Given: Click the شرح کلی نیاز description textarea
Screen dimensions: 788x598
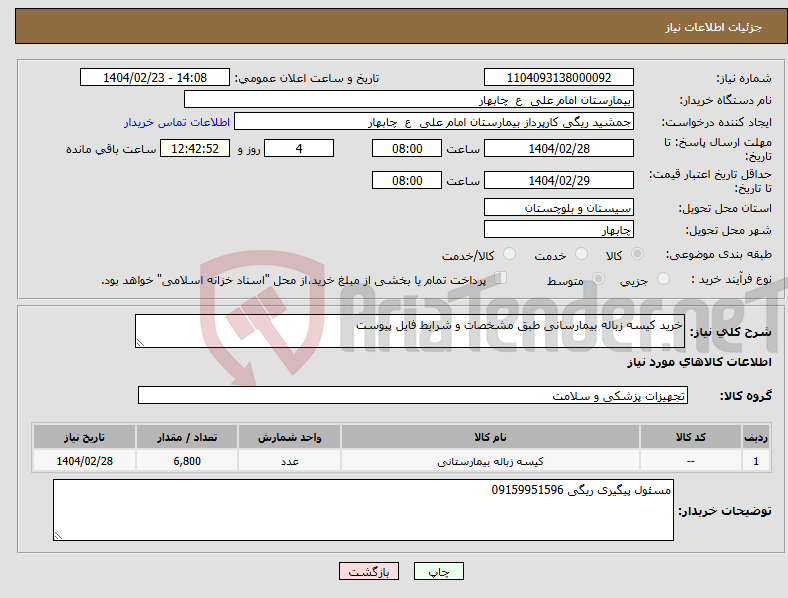Looking at the screenshot, I should click(410, 331).
